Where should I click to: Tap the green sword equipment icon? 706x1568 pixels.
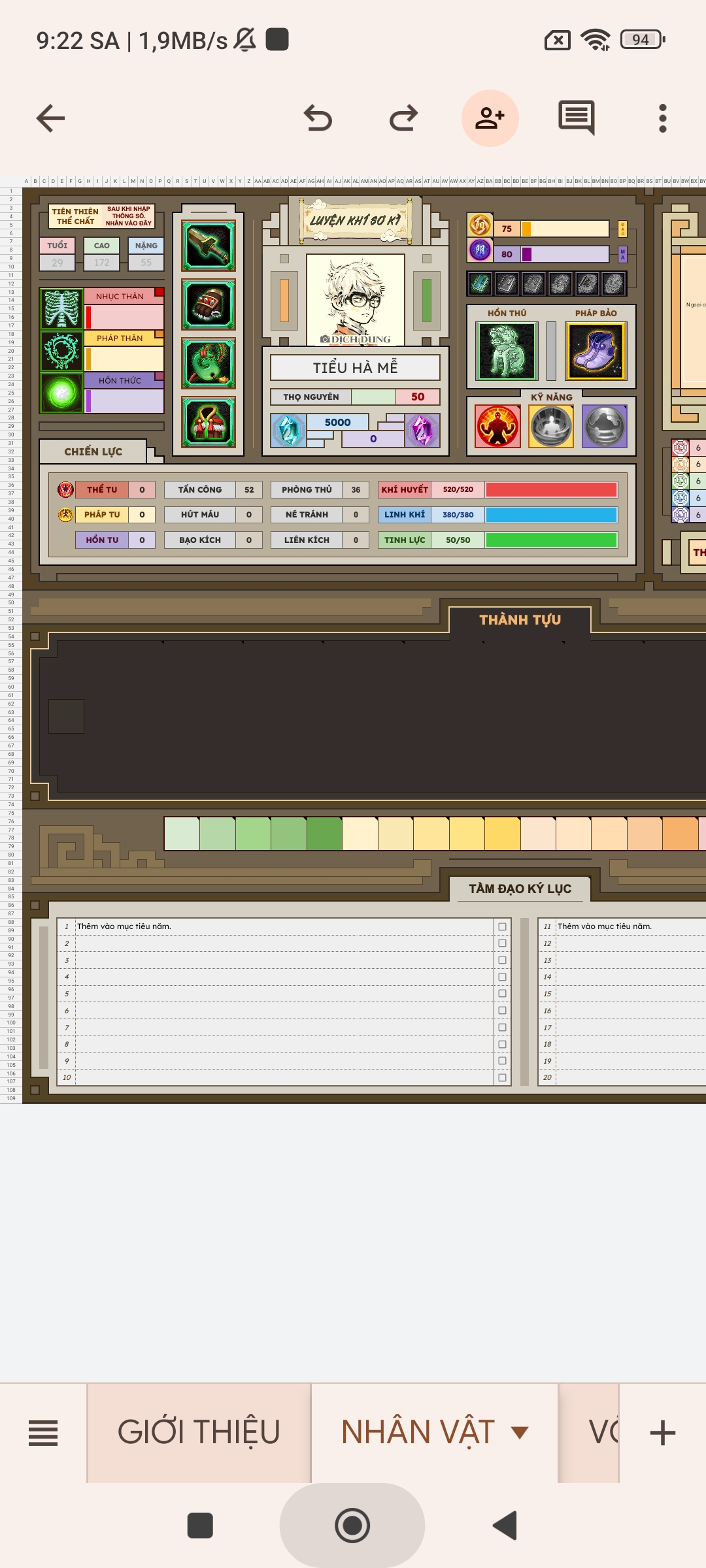[x=209, y=246]
